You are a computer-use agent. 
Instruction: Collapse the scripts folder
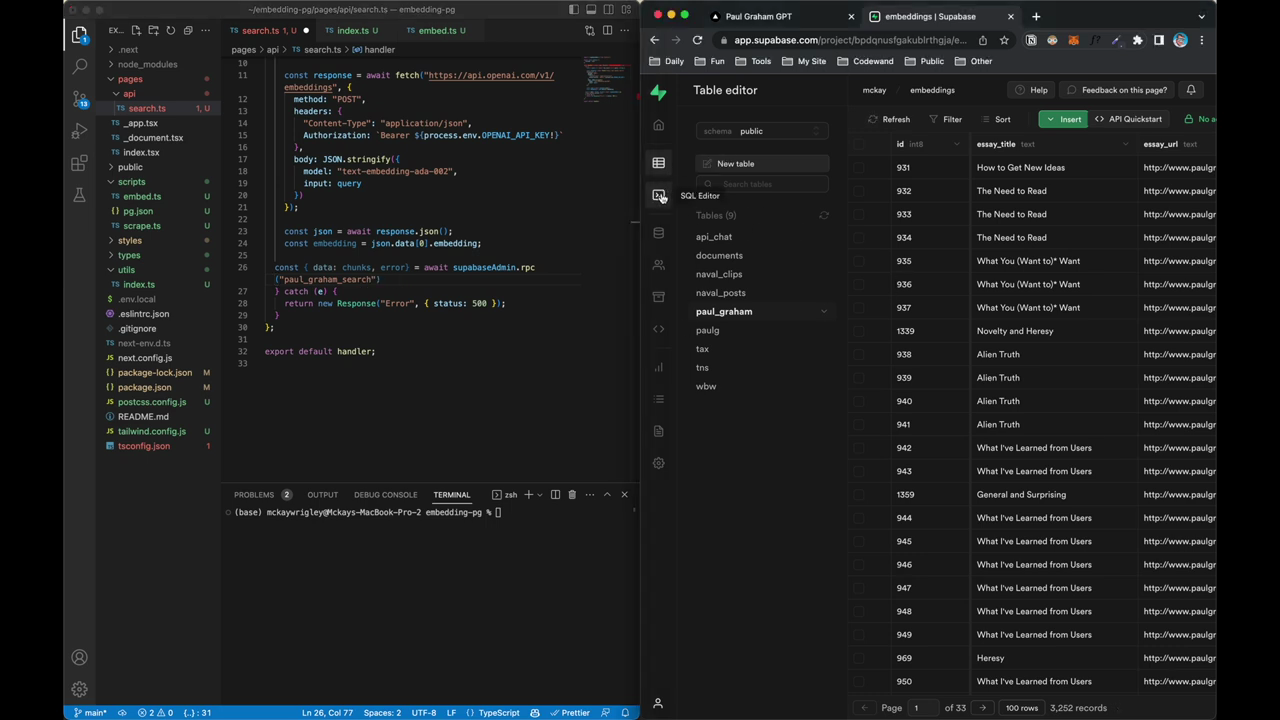click(111, 182)
